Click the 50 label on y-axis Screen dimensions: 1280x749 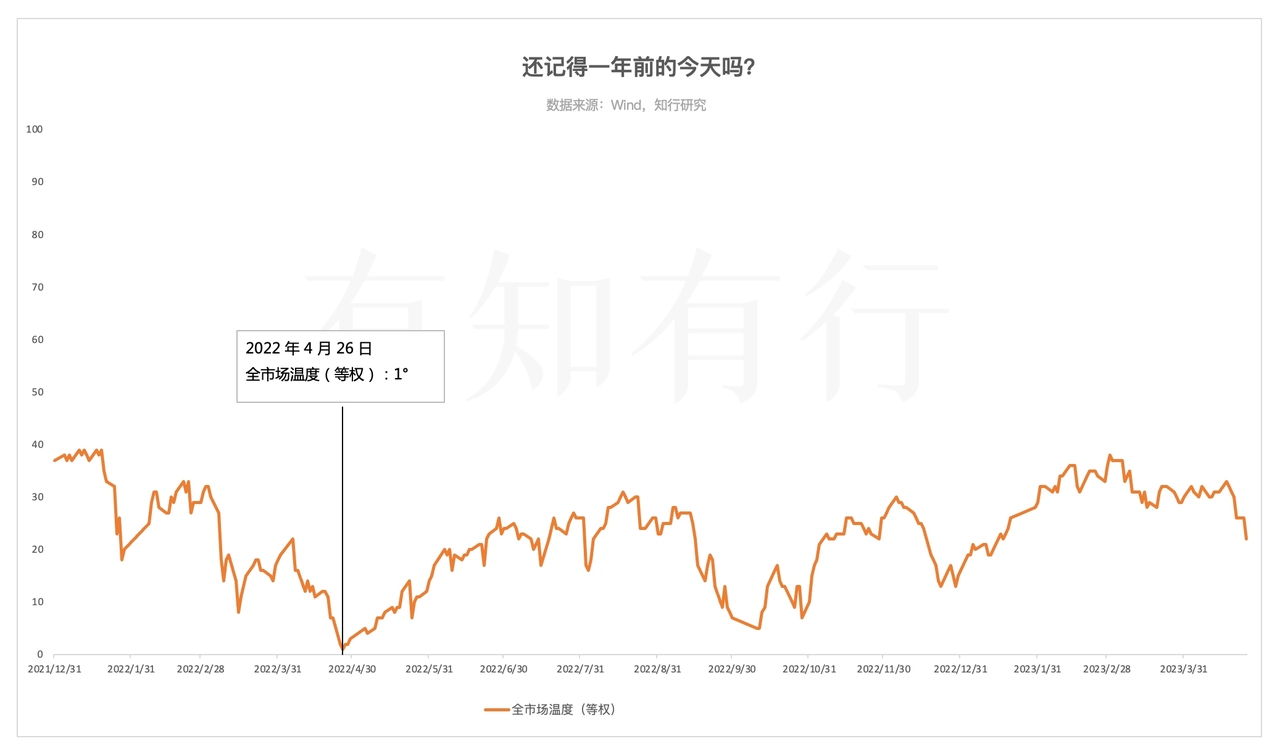[x=36, y=392]
